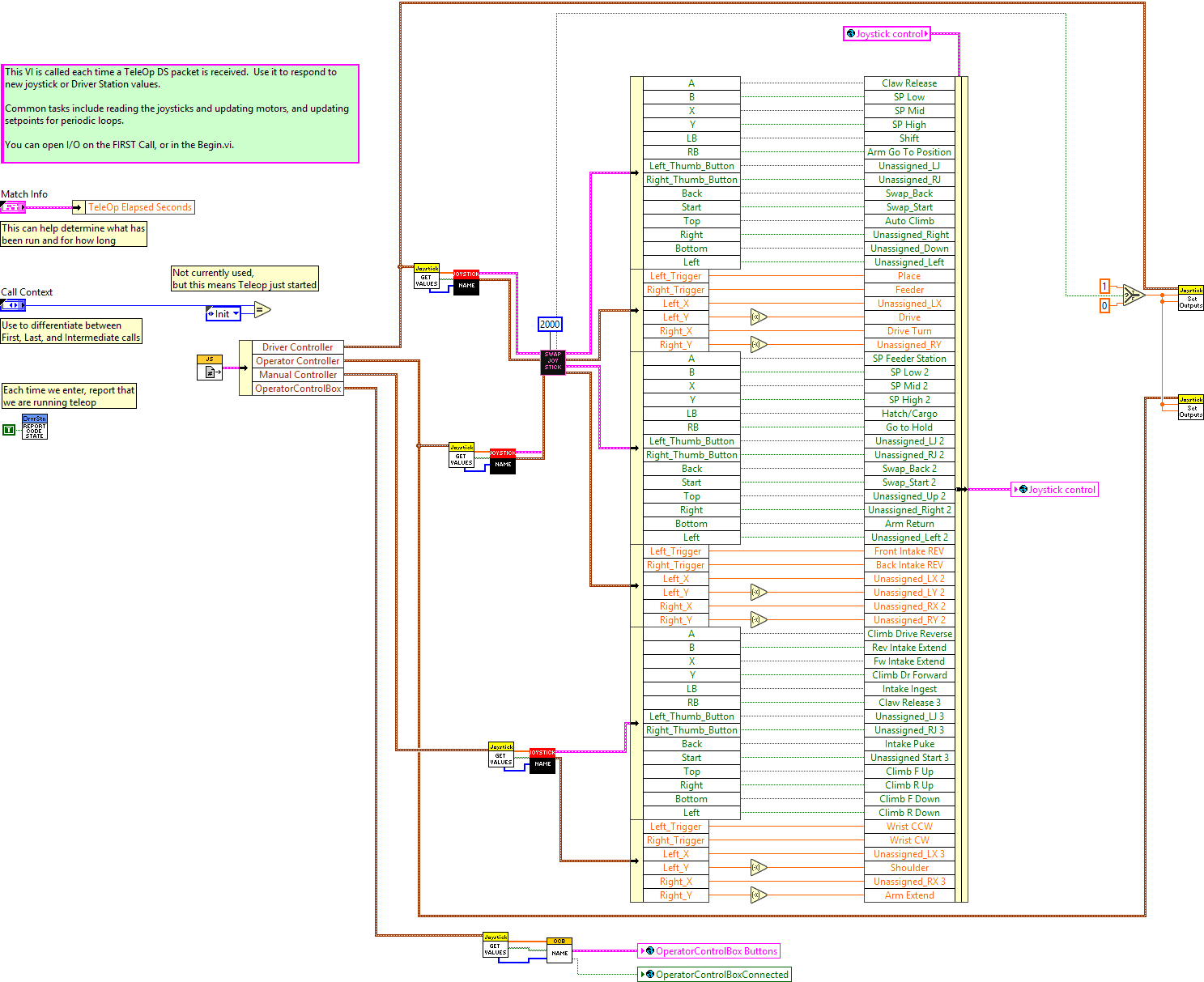Image resolution: width=1204 pixels, height=982 pixels.
Task: Click the 2000 numeric constant
Action: [x=550, y=325]
